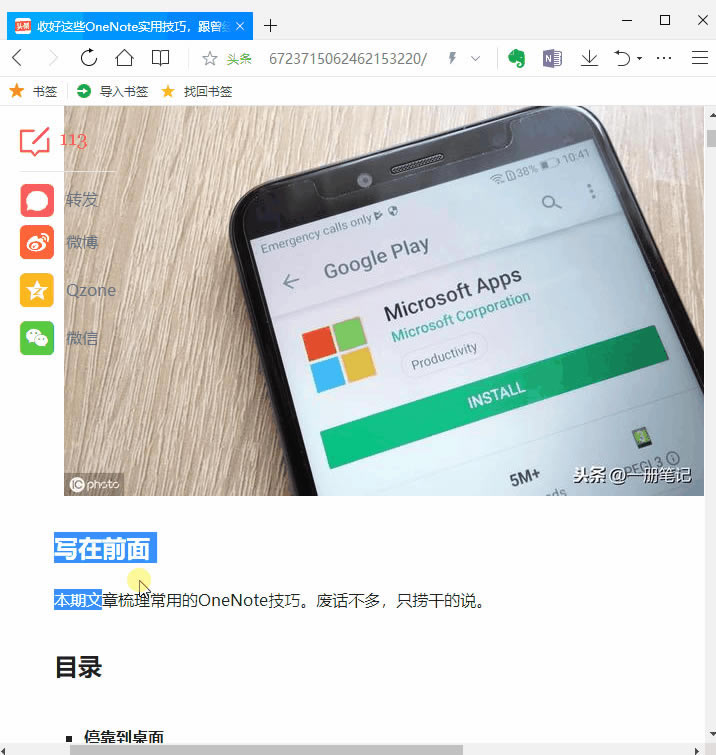Open the three-dot more tools menu
The height and width of the screenshot is (755, 716).
(x=664, y=58)
